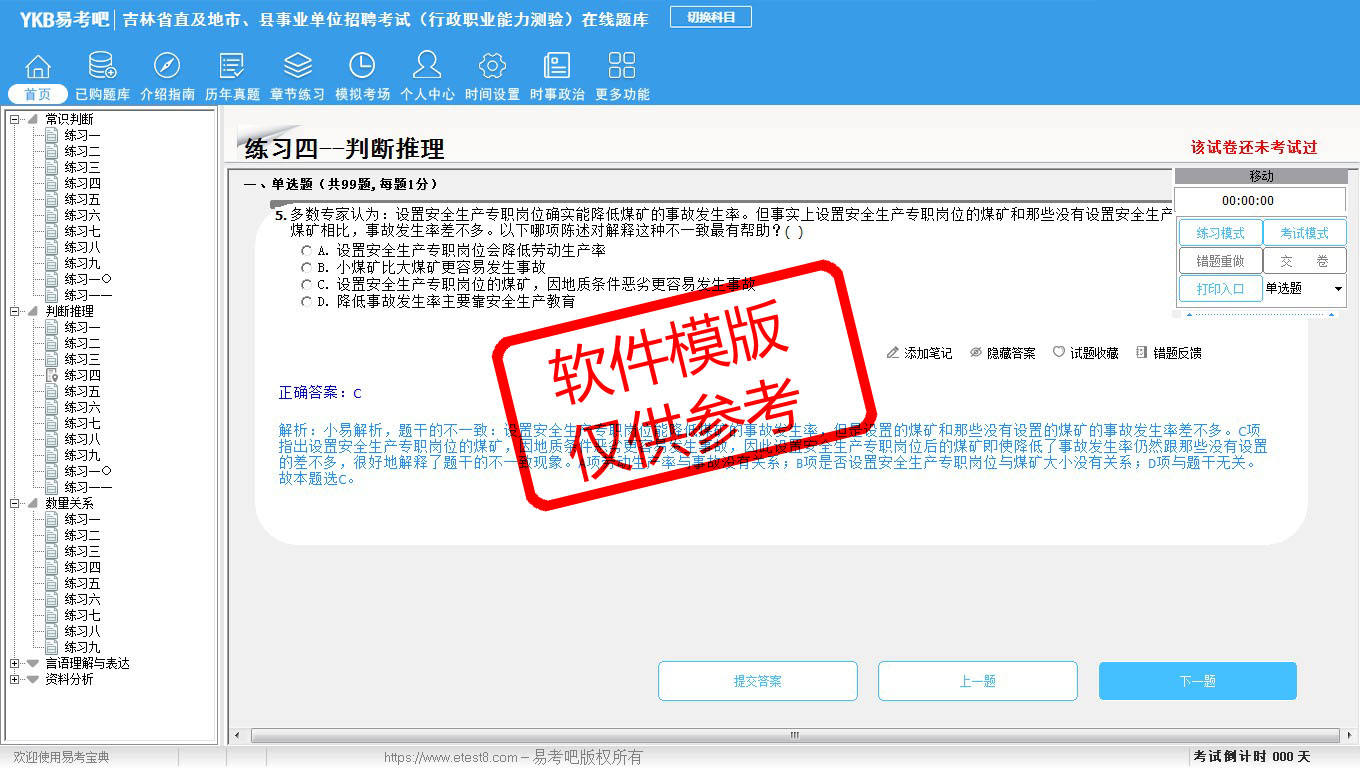
Task: Go to next question with 下一题
Action: click(1197, 681)
